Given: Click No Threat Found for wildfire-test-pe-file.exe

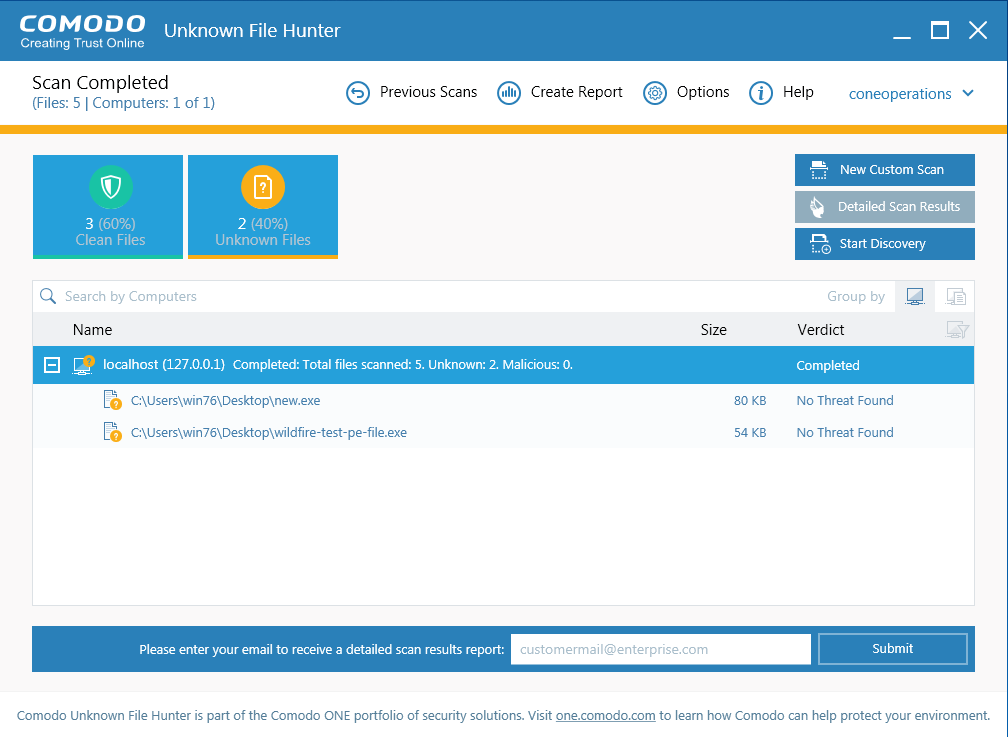Looking at the screenshot, I should pos(845,432).
